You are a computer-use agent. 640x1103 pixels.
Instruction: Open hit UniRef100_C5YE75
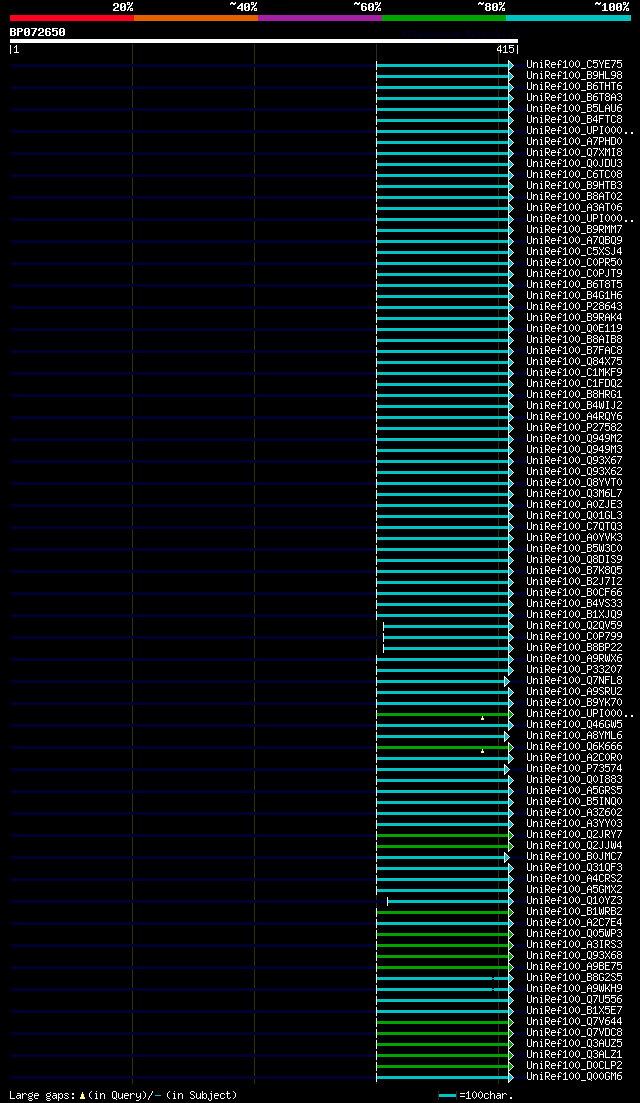(x=574, y=65)
